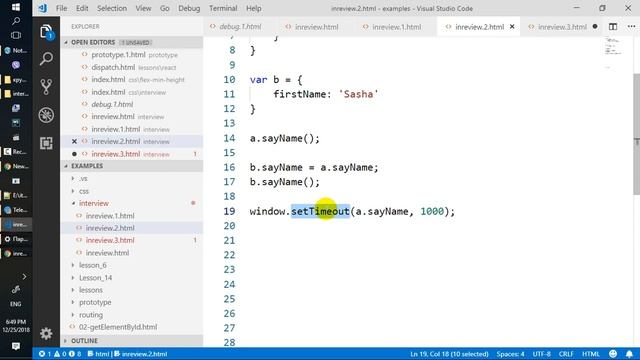Image resolution: width=640 pixels, height=360 pixels.
Task: Open the Go menu
Action: tap(164, 8)
